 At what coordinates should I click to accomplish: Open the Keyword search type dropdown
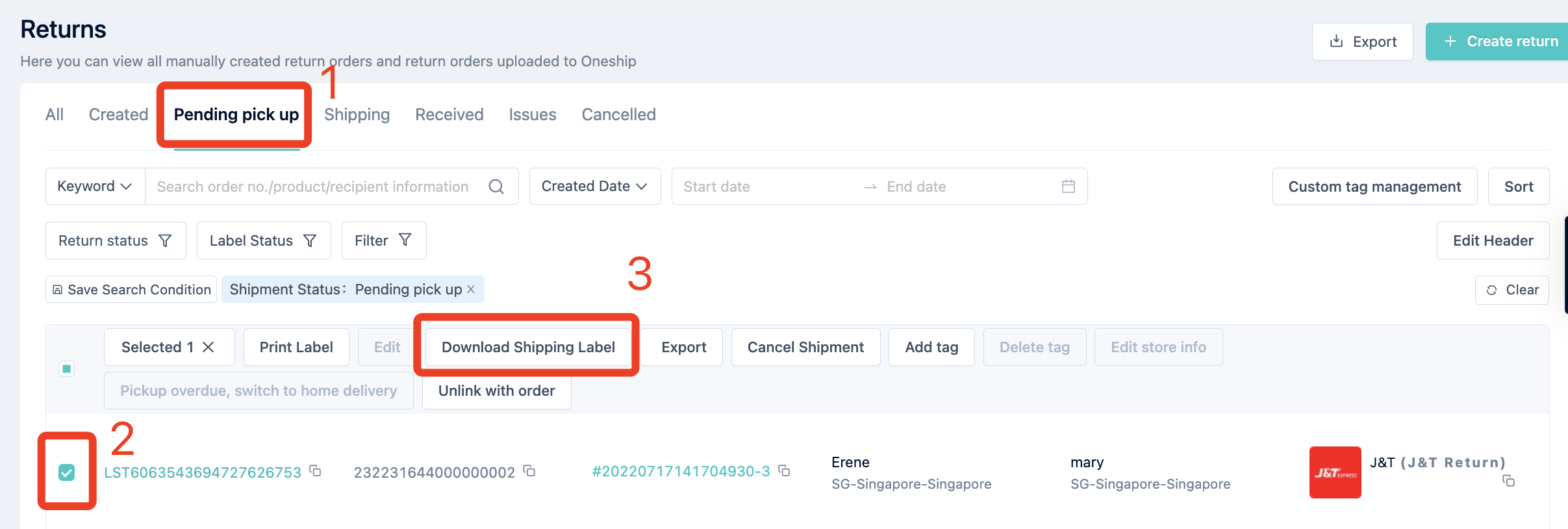95,187
